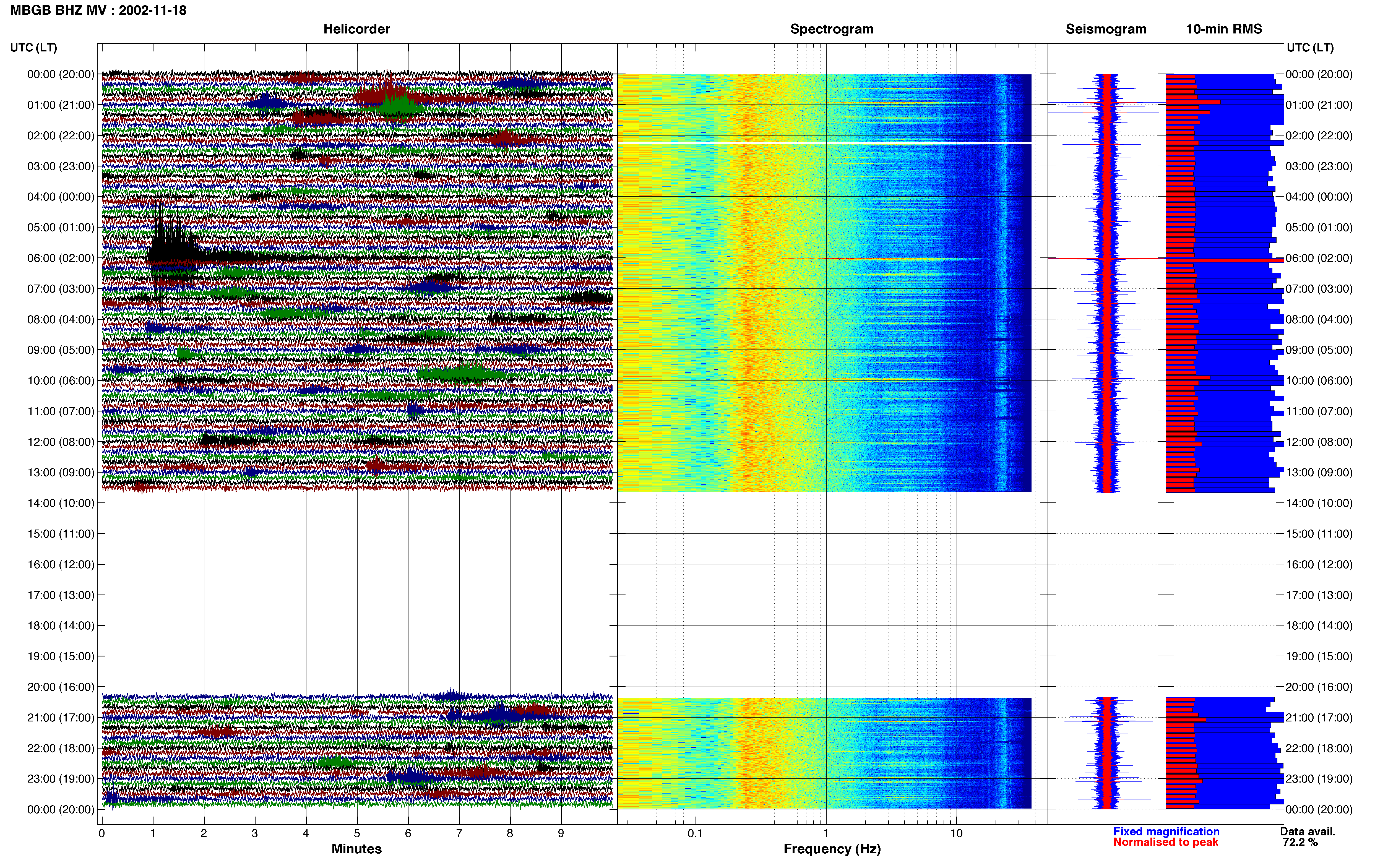The width and height of the screenshot is (1388, 868).
Task: Click the 'Seismogram' panel heading
Action: [x=1106, y=29]
